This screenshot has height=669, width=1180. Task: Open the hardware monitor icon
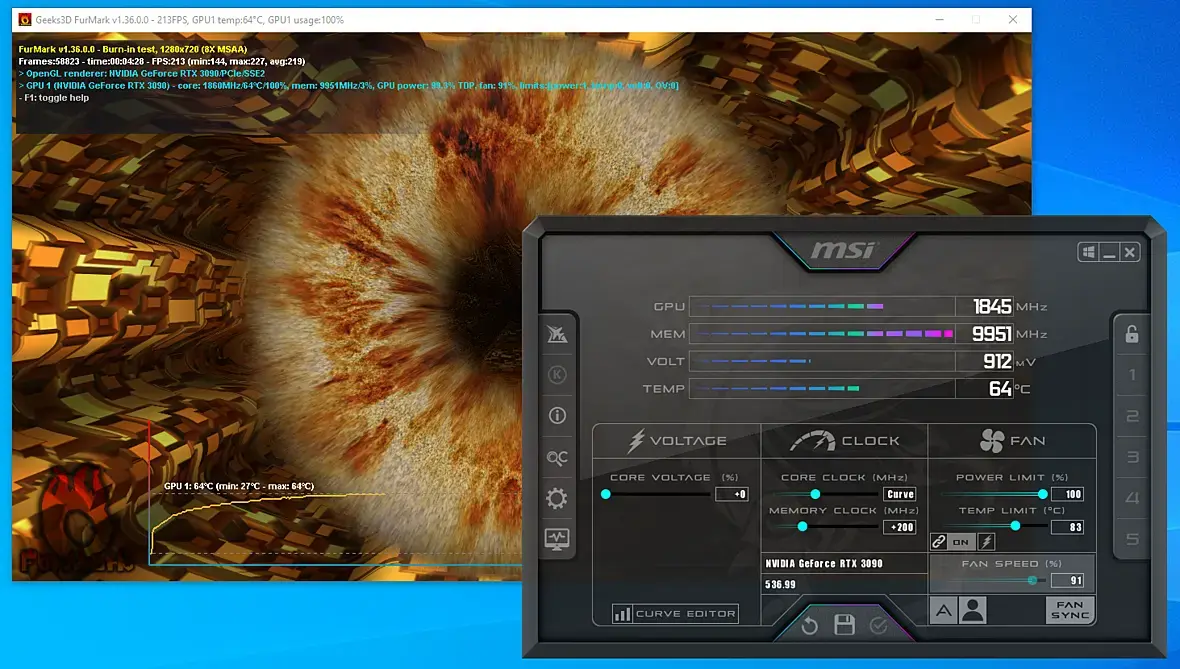tap(557, 539)
